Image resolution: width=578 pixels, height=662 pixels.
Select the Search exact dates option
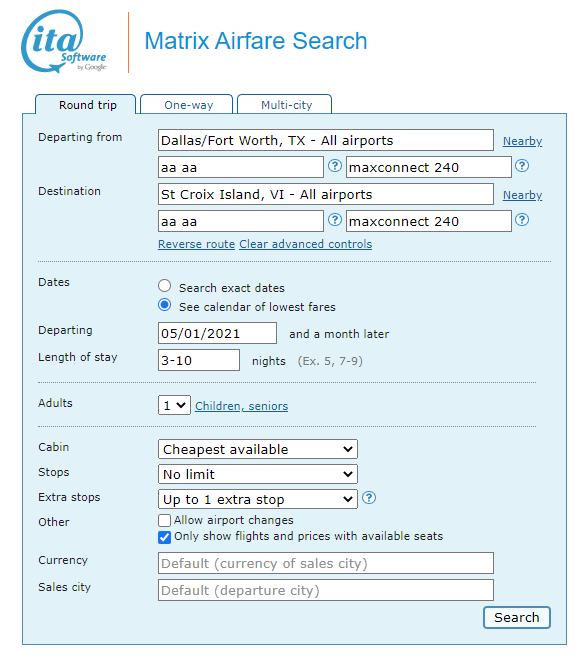click(165, 286)
